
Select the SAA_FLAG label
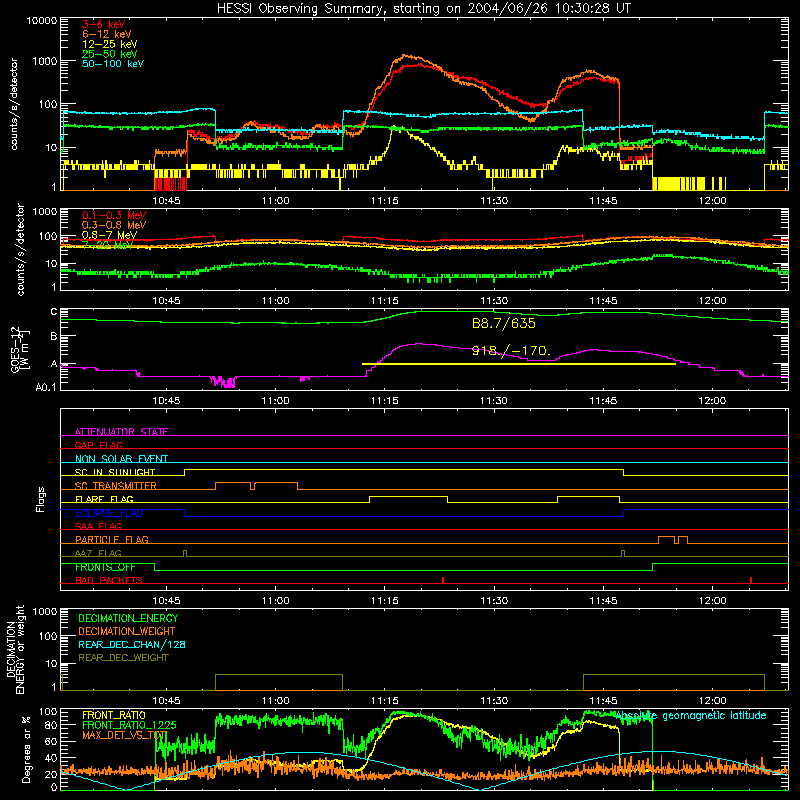(x=98, y=526)
